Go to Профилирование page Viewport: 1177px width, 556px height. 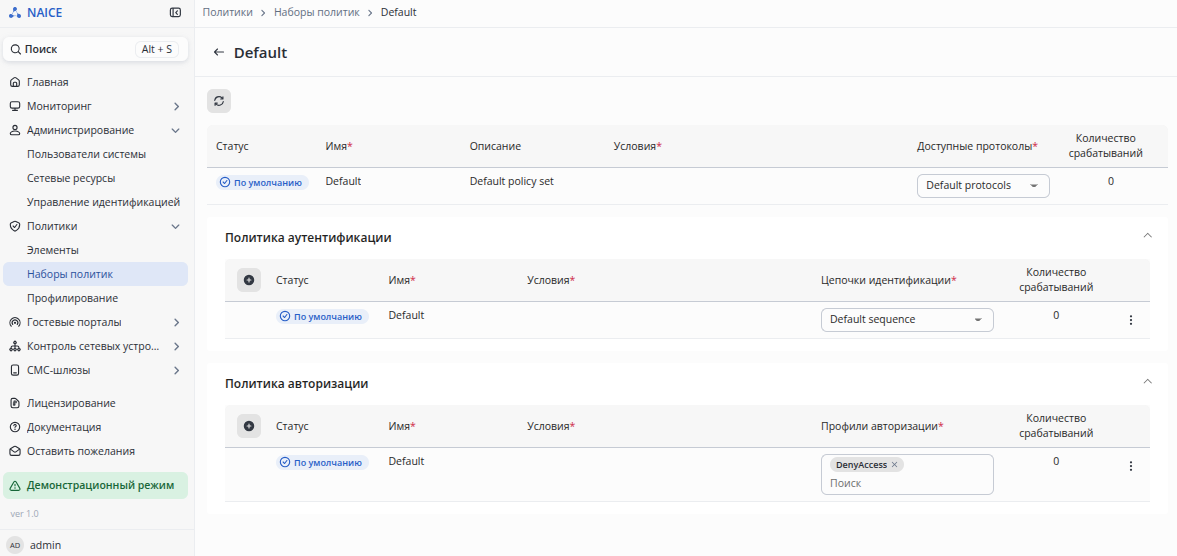(72, 298)
